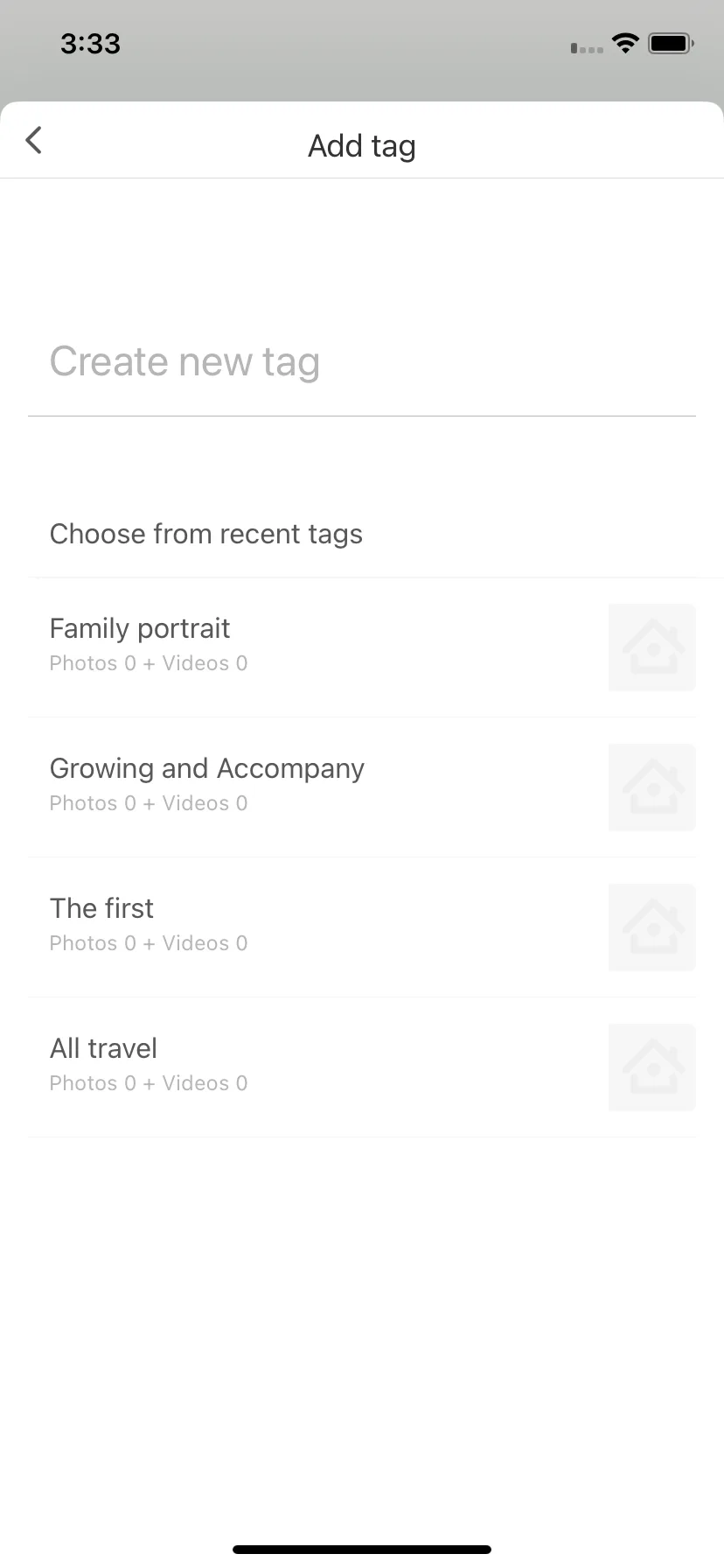Tap the battery status icon
Screen dimensions: 724x1568
pyautogui.click(x=671, y=43)
